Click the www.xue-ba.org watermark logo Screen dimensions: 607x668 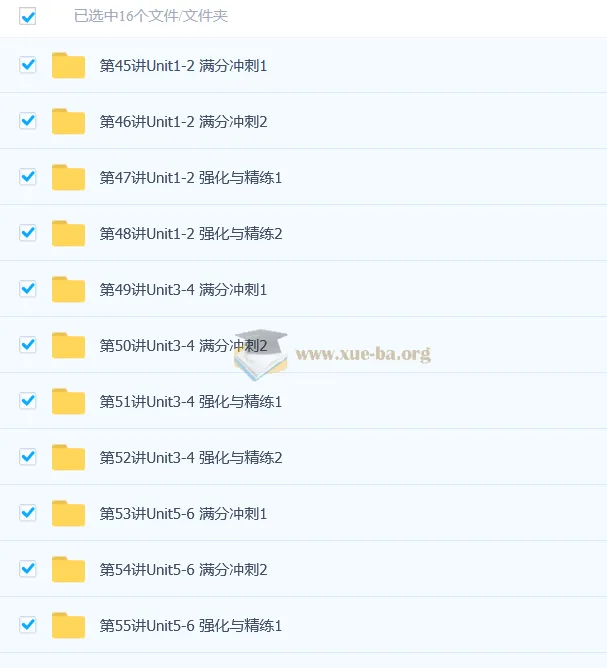click(333, 354)
